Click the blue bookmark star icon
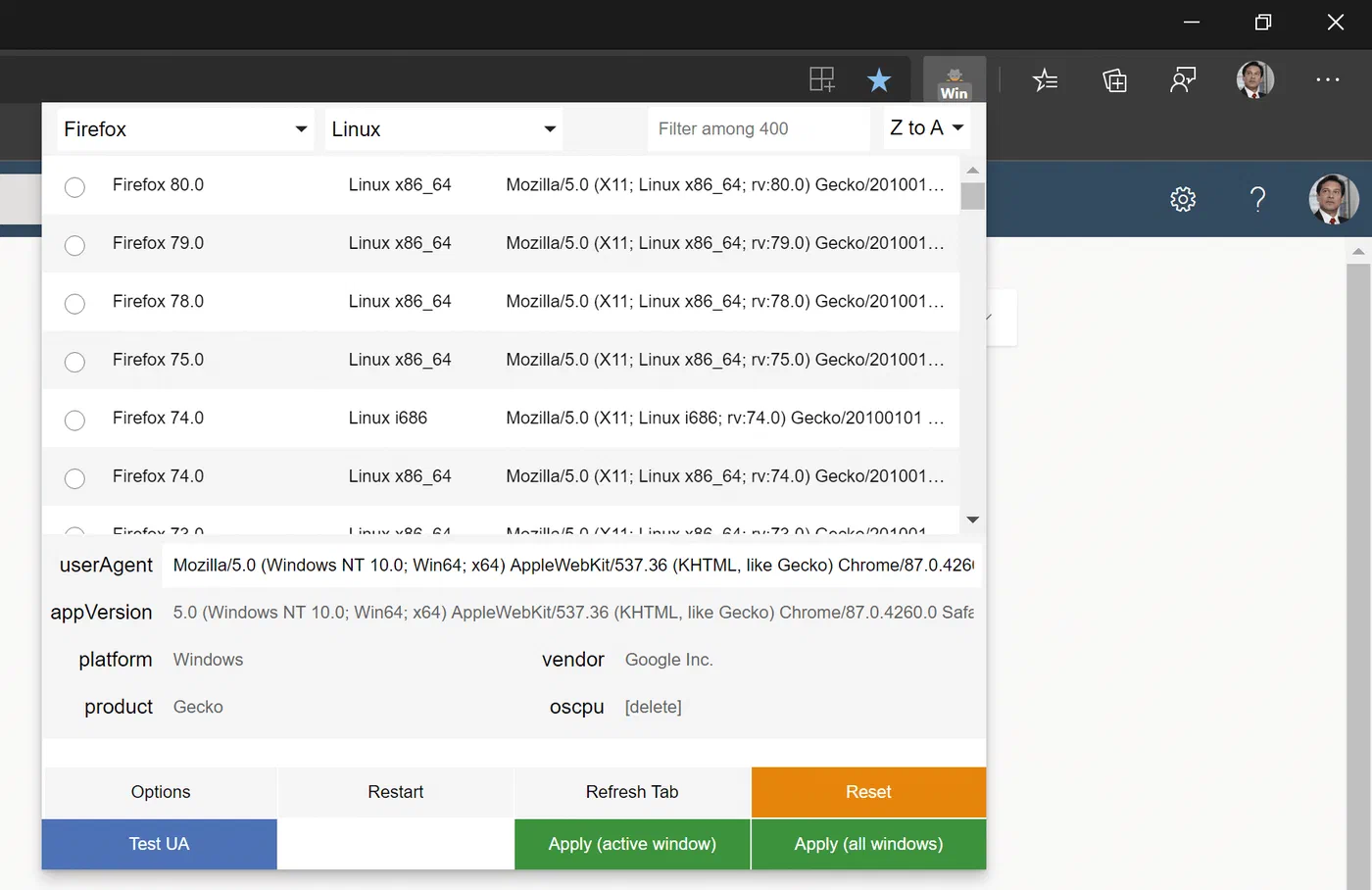The image size is (1372, 890). click(879, 79)
